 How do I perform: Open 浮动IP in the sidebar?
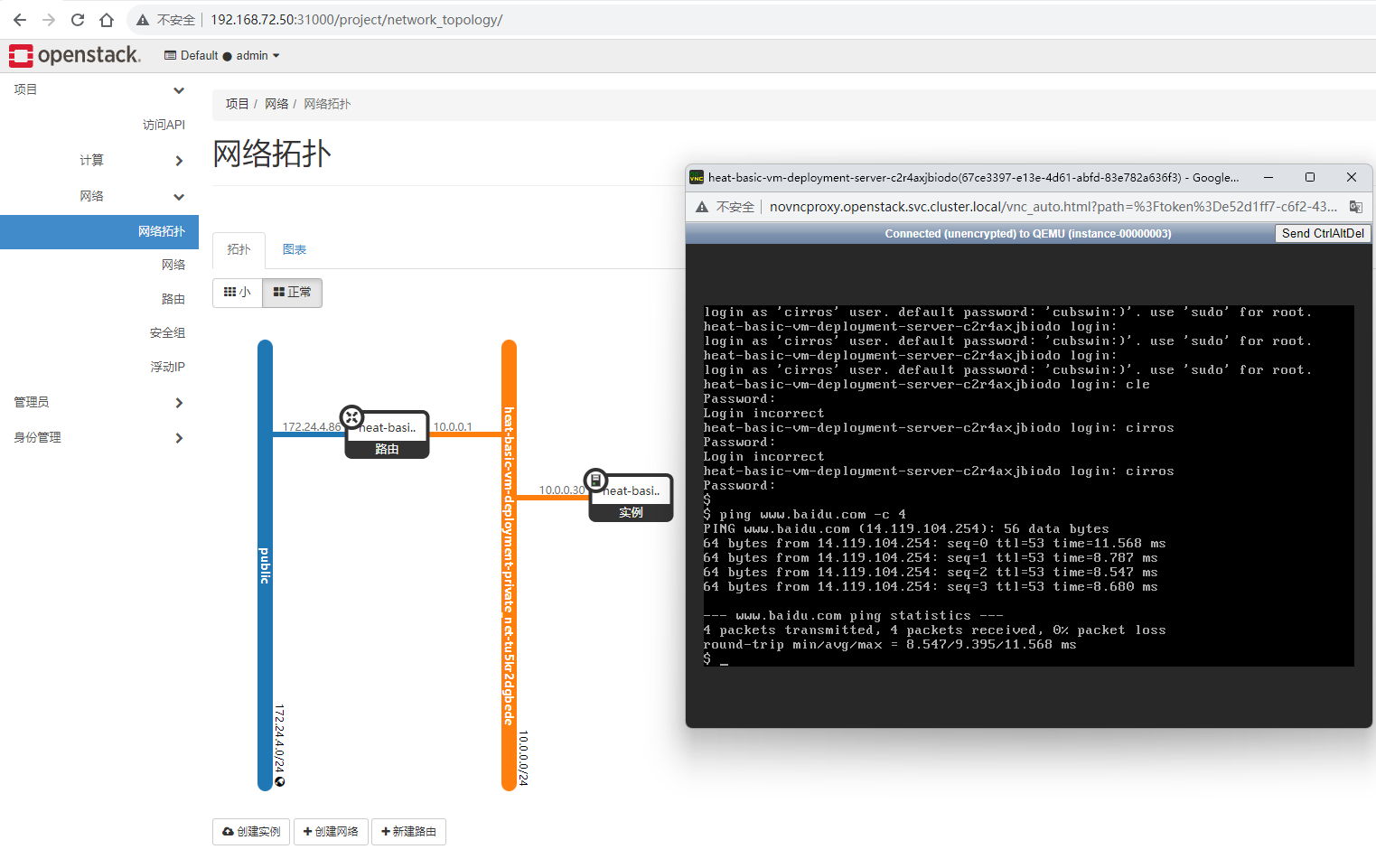[x=167, y=367]
